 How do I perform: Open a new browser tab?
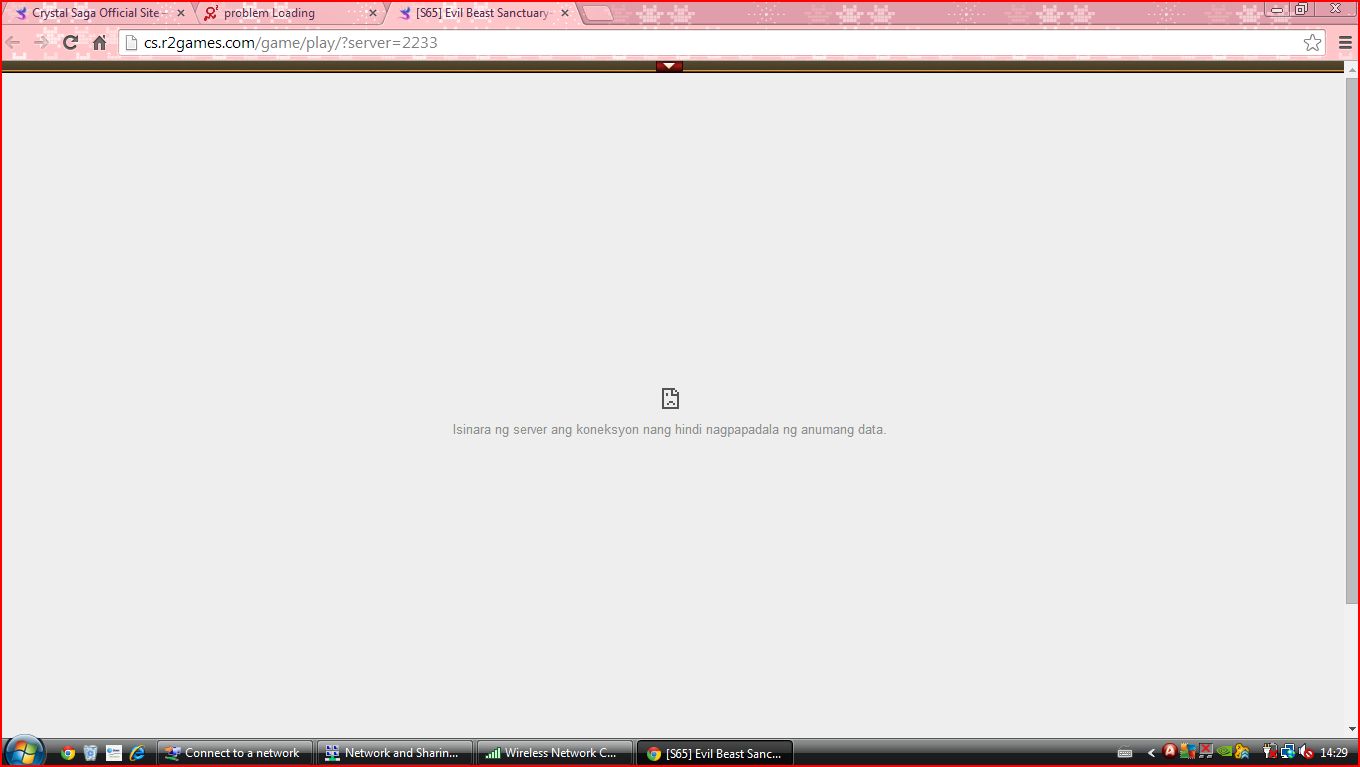click(597, 13)
